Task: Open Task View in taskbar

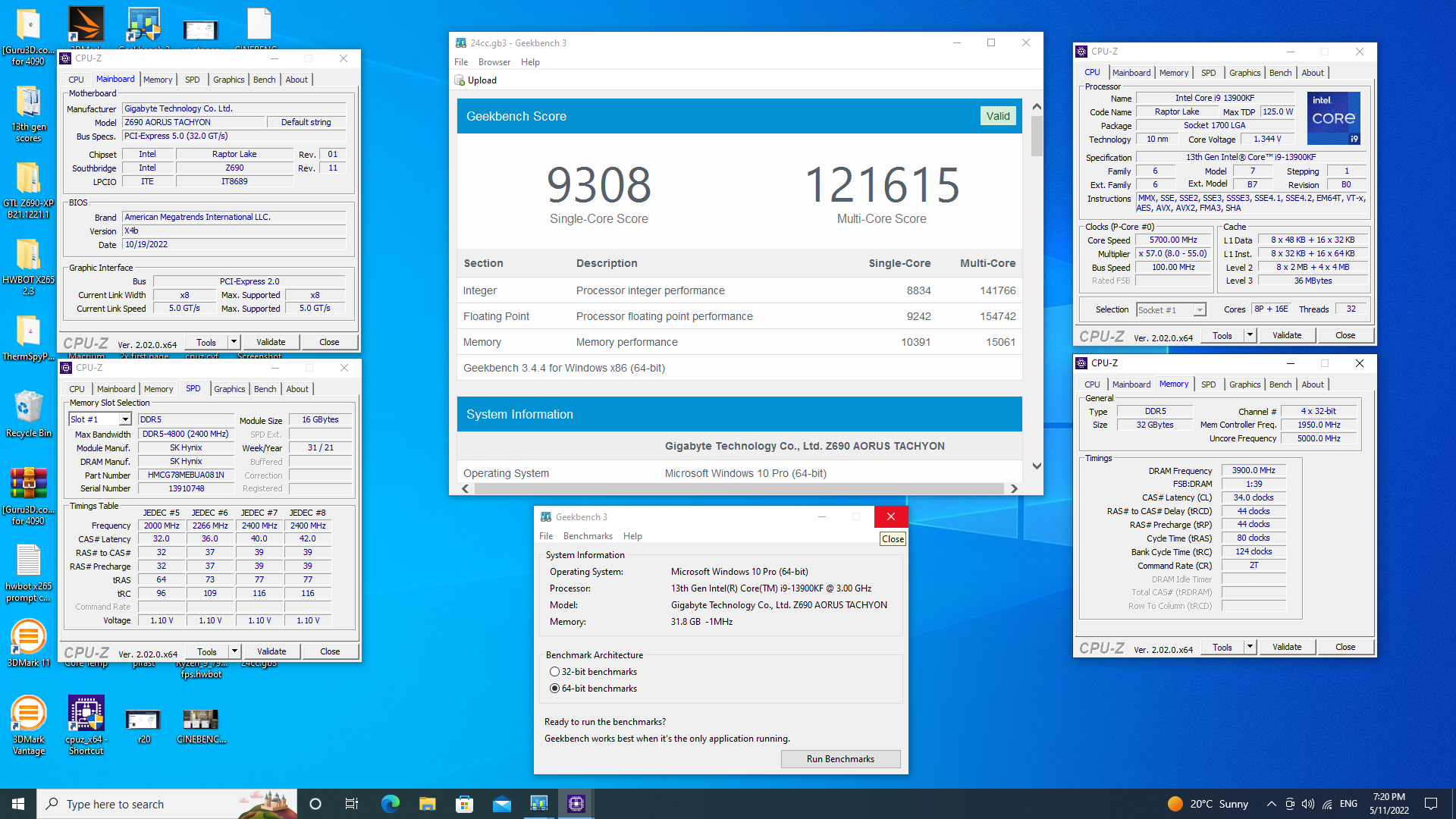Action: point(352,804)
